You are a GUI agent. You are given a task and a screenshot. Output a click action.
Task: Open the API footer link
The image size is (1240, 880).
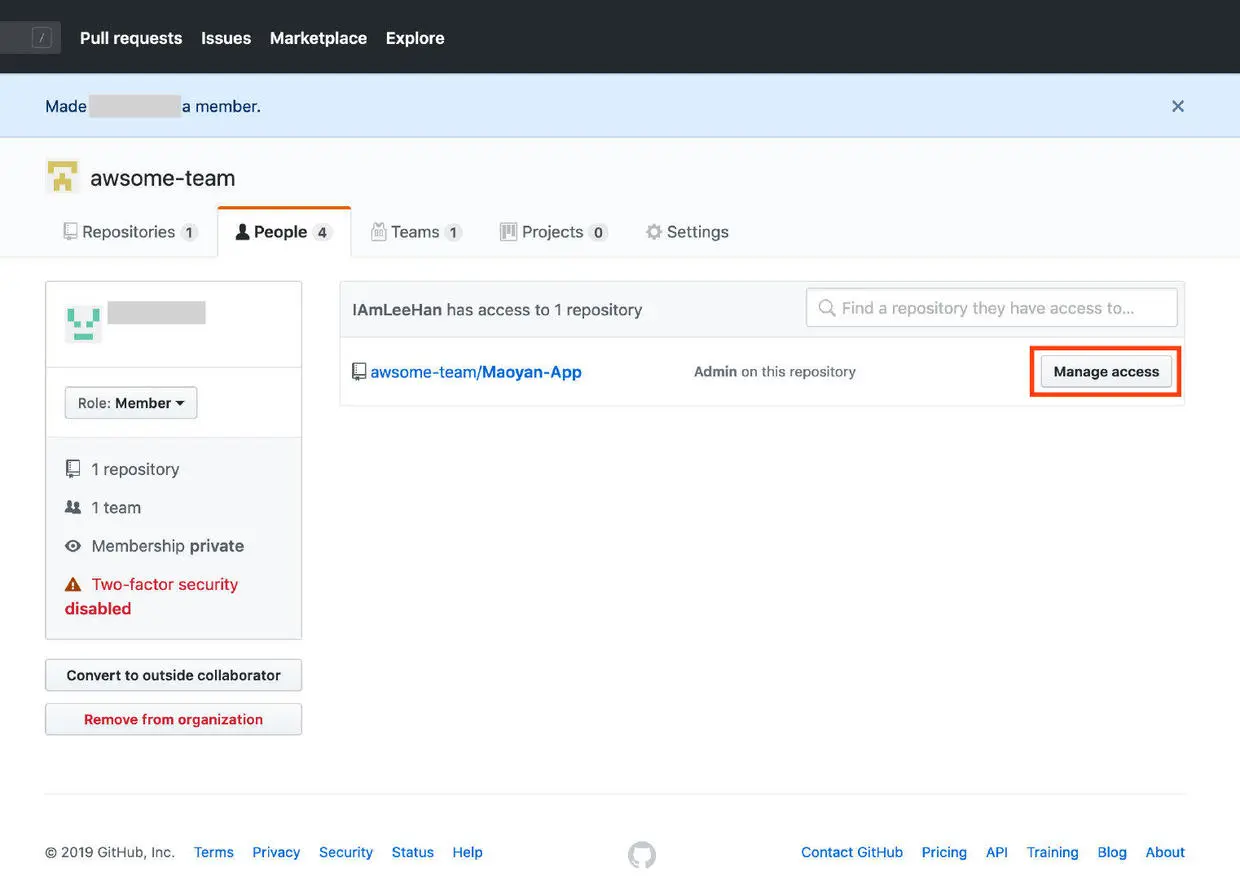pyautogui.click(x=997, y=852)
